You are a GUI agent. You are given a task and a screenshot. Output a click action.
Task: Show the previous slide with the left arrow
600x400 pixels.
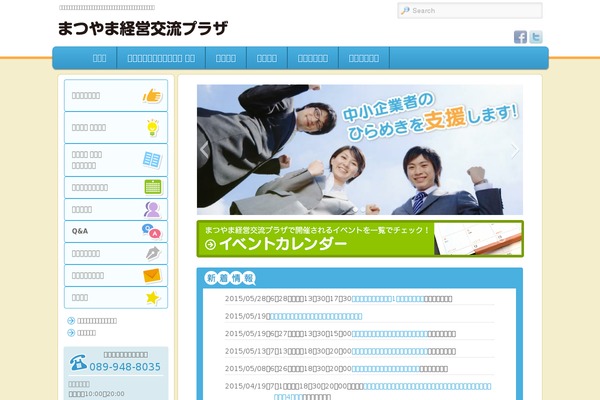coord(204,150)
